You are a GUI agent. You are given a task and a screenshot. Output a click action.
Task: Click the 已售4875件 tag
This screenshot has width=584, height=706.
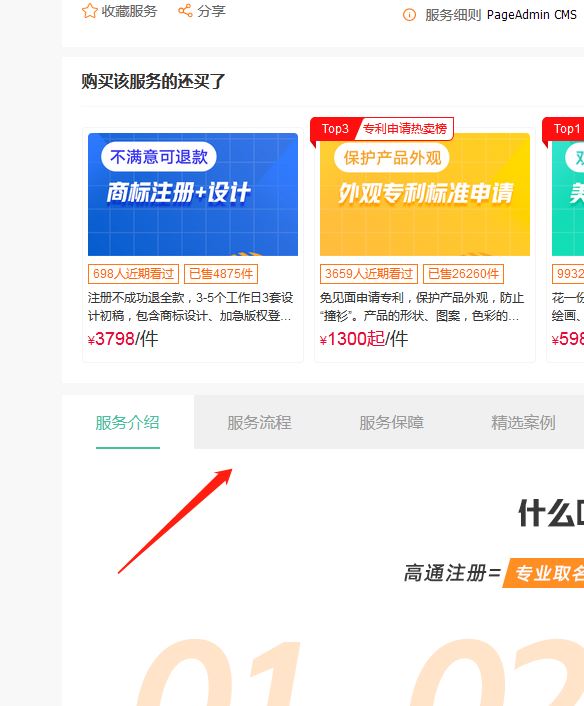coord(221,274)
